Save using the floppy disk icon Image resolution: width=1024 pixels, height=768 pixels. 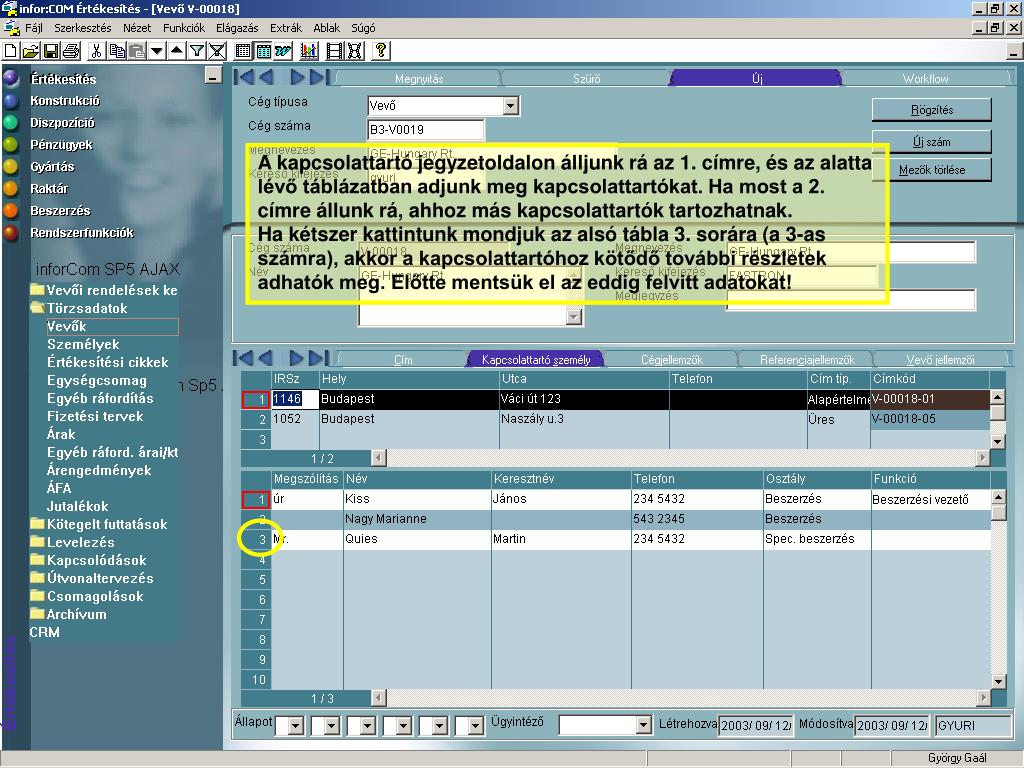click(x=50, y=51)
